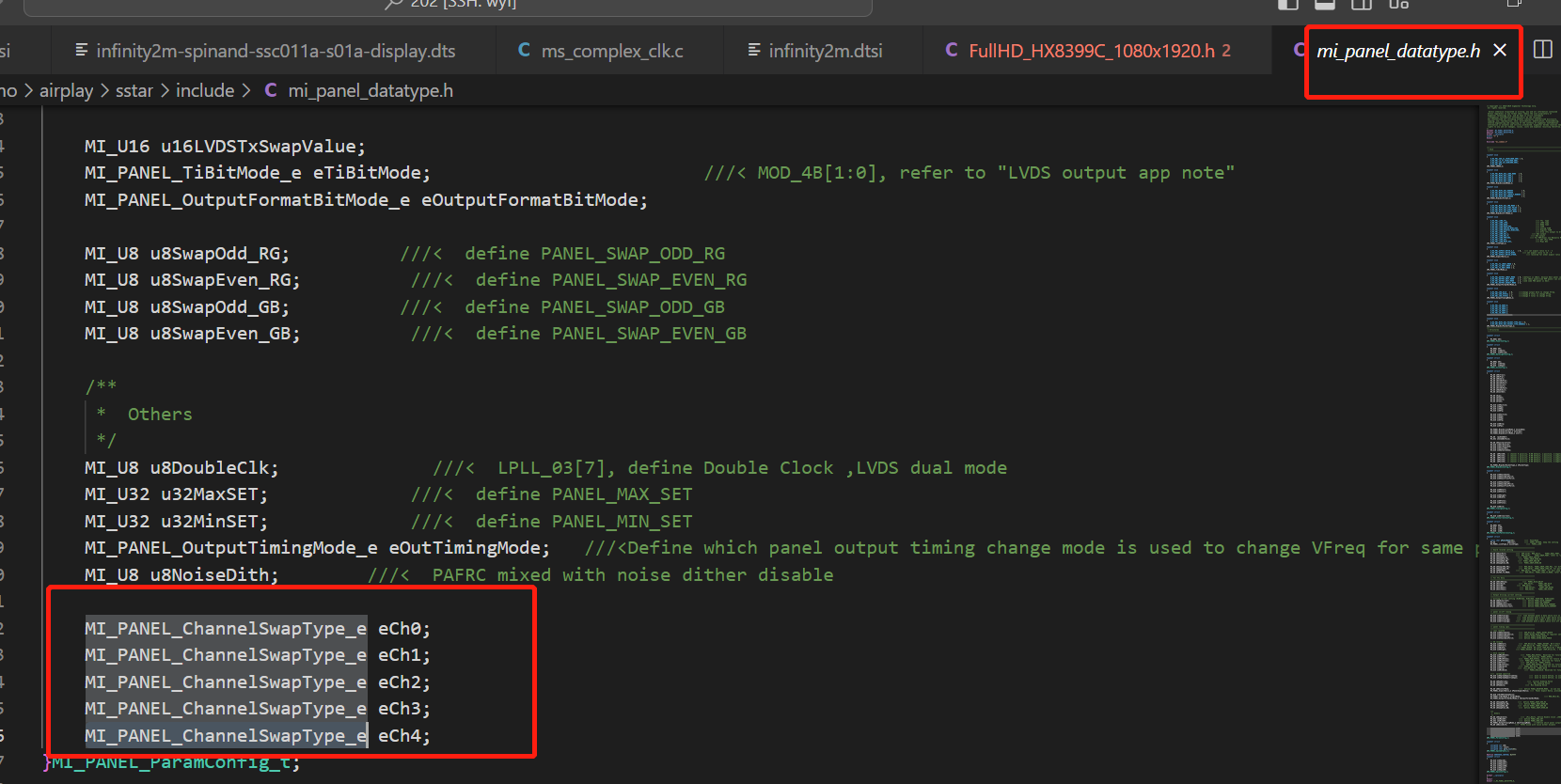Toggle the bottom panel layout icon

click(1325, 4)
